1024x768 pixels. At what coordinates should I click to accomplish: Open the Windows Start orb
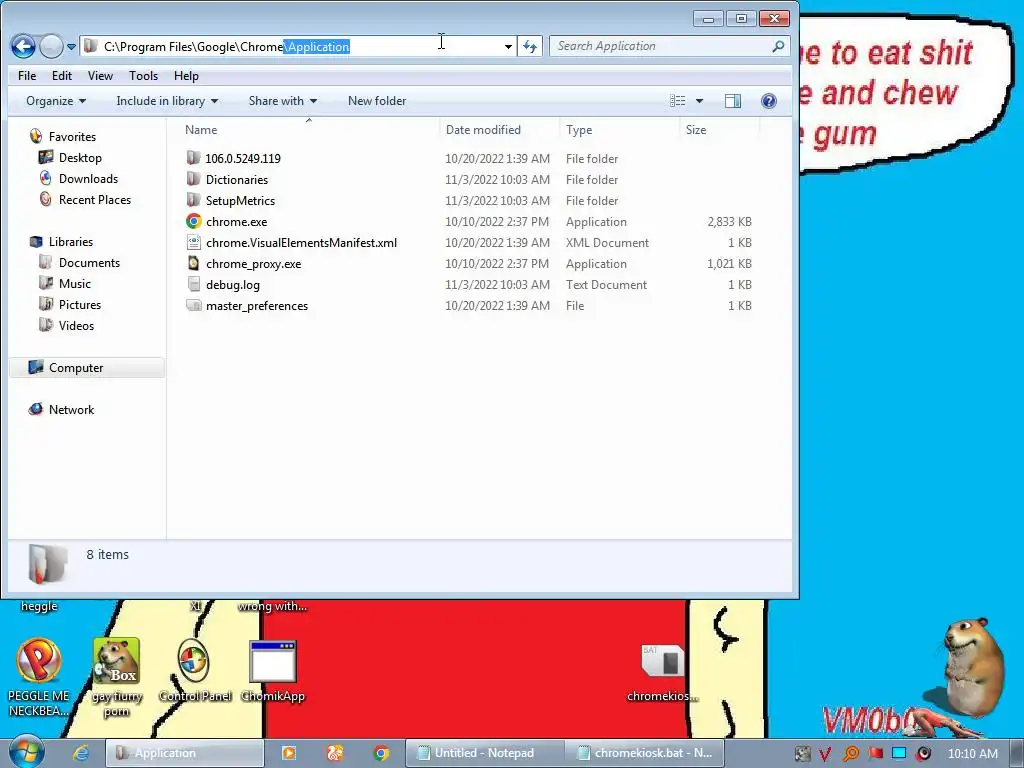coord(27,752)
